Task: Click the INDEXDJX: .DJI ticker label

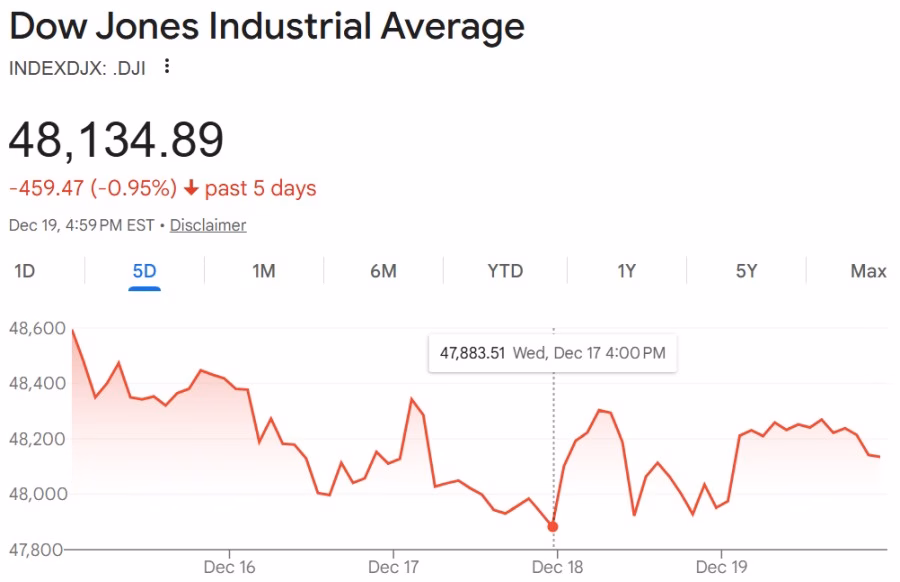Action: [77, 68]
